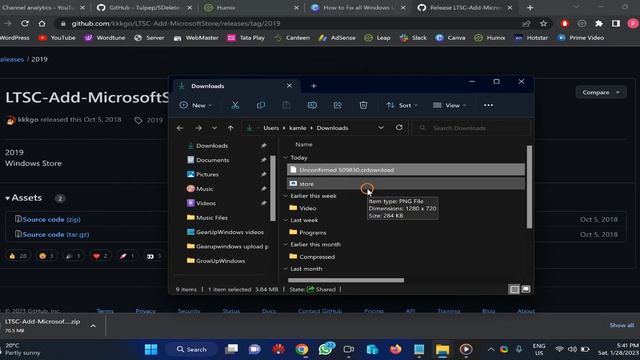Collapse the Earlier this week group
This screenshot has width=640, height=360.
286,196
